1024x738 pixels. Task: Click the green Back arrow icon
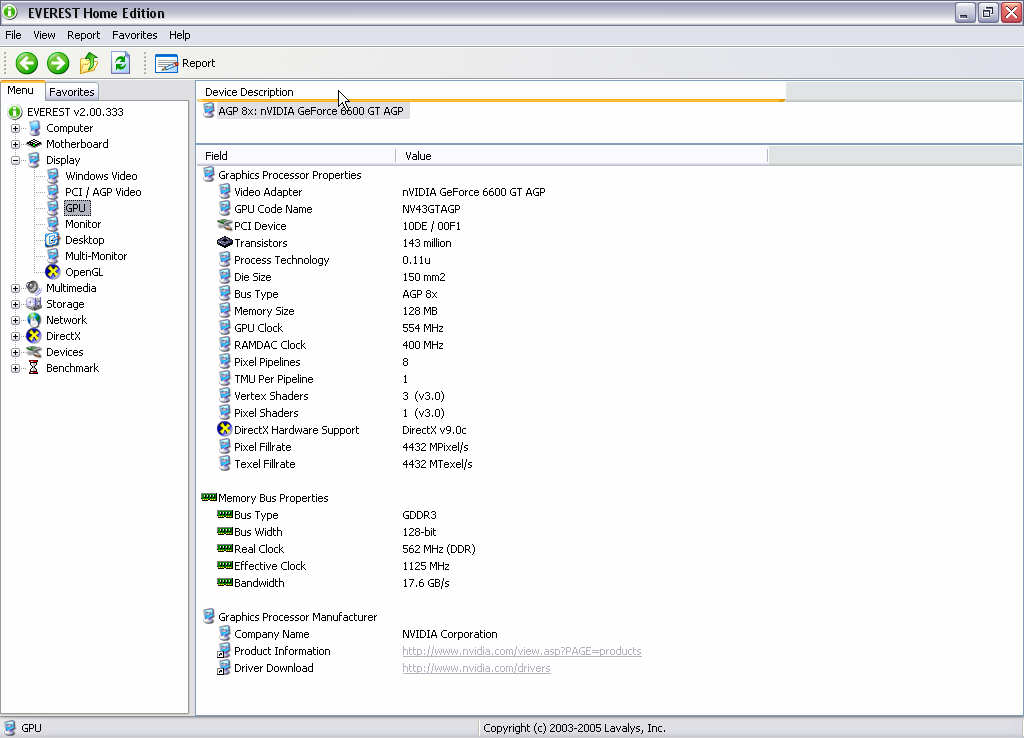[x=27, y=63]
